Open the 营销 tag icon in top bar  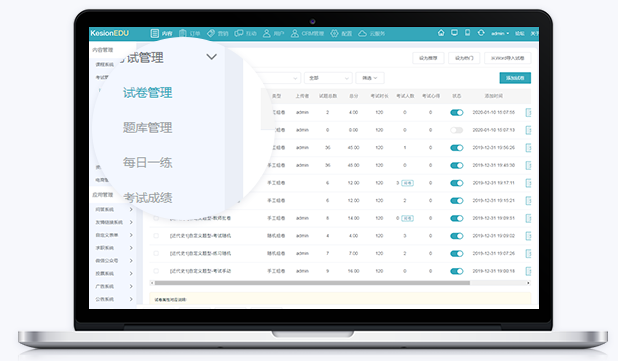coord(211,33)
